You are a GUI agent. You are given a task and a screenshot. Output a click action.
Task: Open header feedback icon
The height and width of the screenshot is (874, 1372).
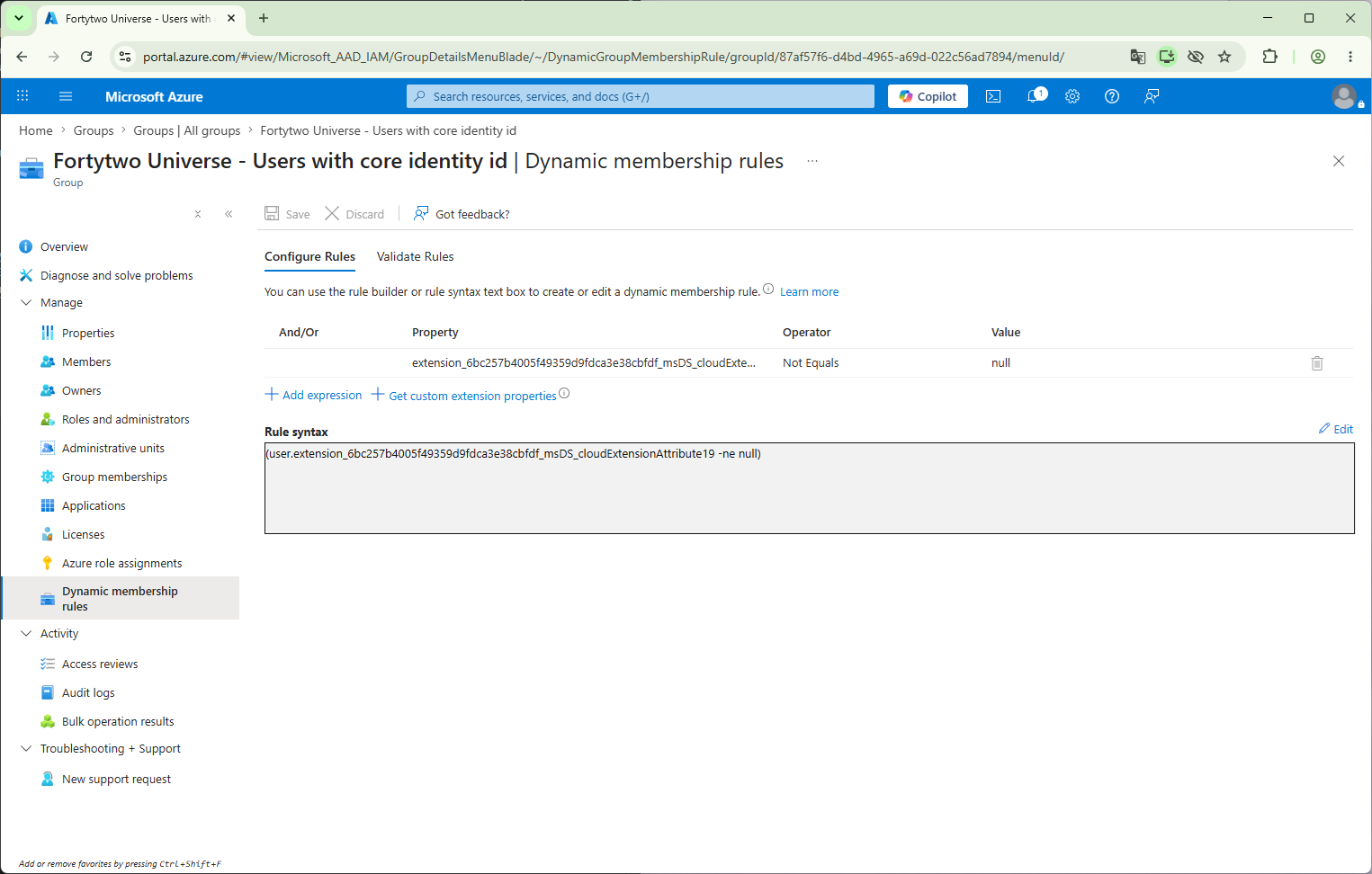1152,96
